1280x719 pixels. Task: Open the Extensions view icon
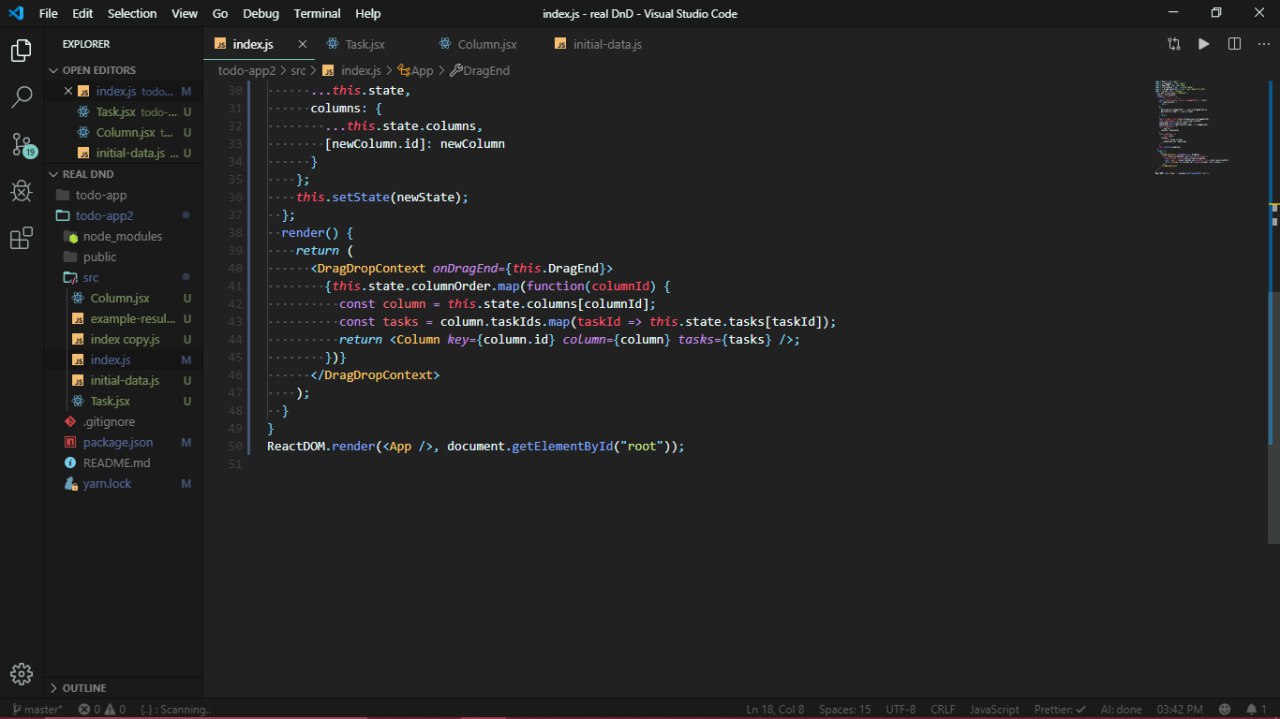[21, 238]
